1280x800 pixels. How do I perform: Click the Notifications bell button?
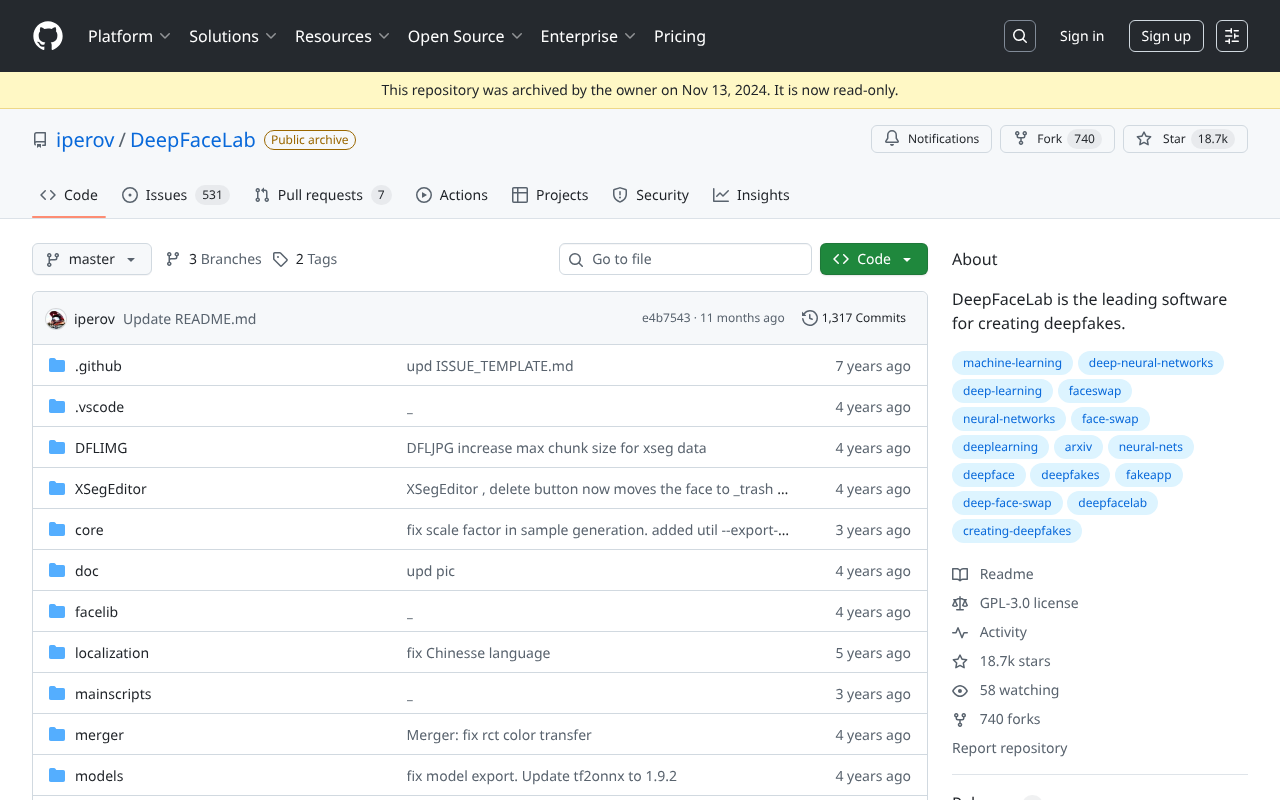coord(931,139)
